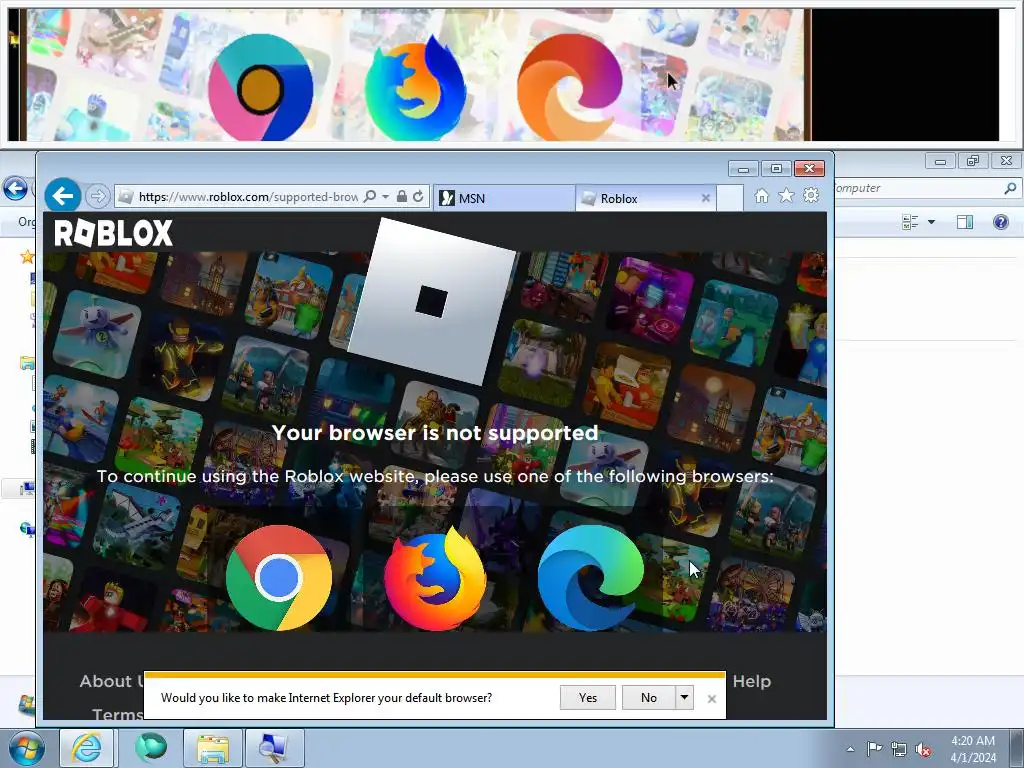This screenshot has height=768, width=1024.
Task: Close the Roblox tab
Action: (x=705, y=198)
